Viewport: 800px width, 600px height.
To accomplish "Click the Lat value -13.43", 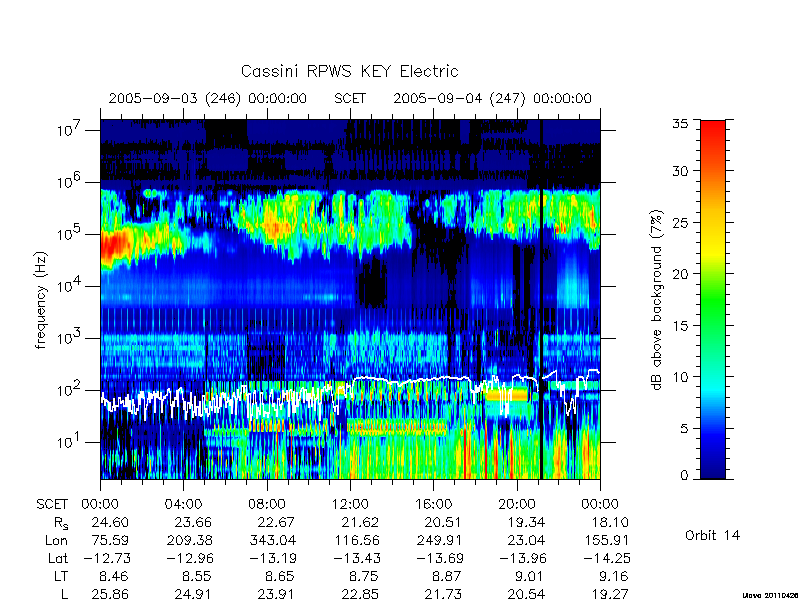I will coord(357,558).
